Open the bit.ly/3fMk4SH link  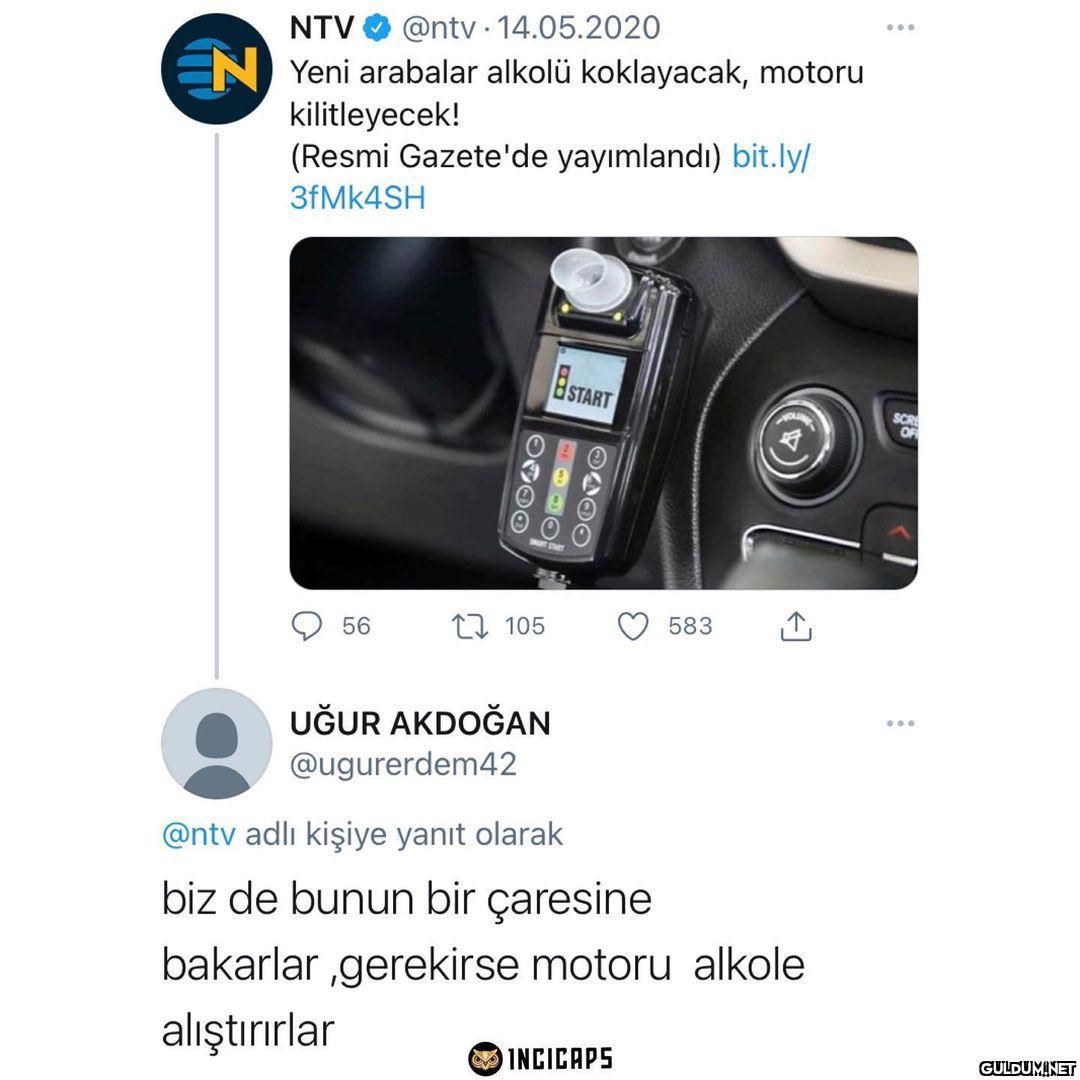(550, 177)
